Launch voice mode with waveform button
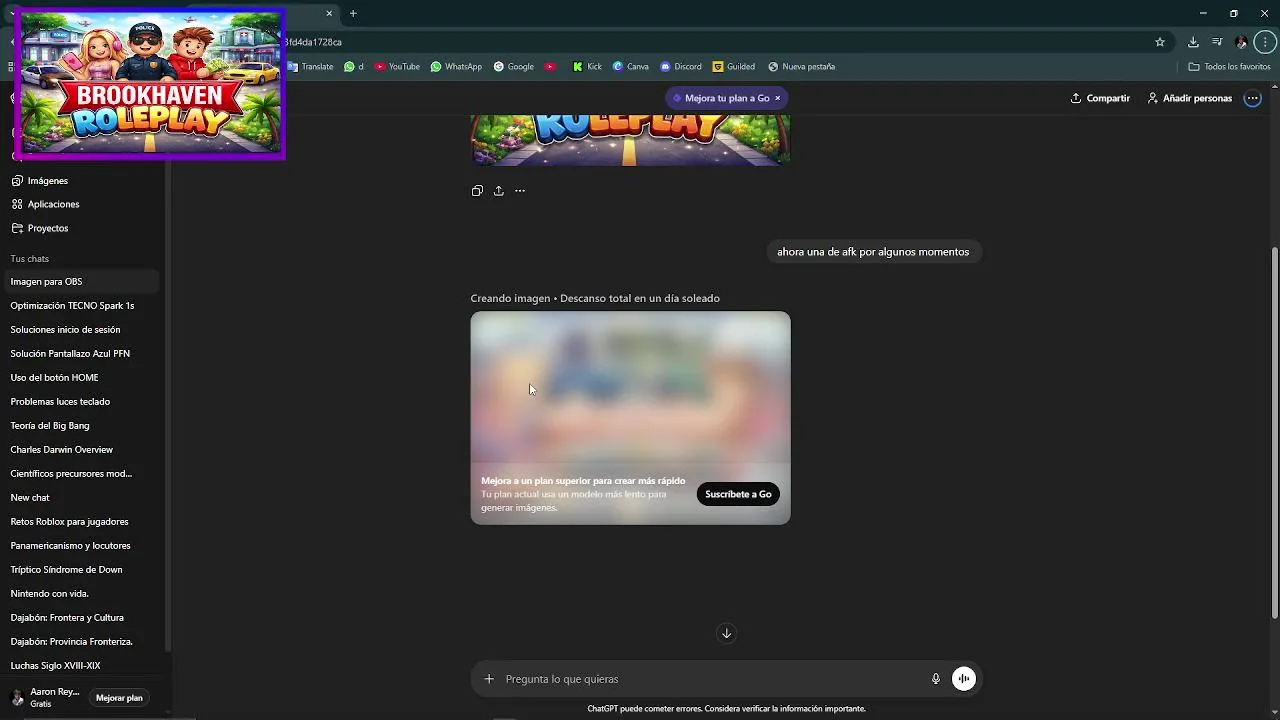The image size is (1280, 720). pyautogui.click(x=964, y=679)
